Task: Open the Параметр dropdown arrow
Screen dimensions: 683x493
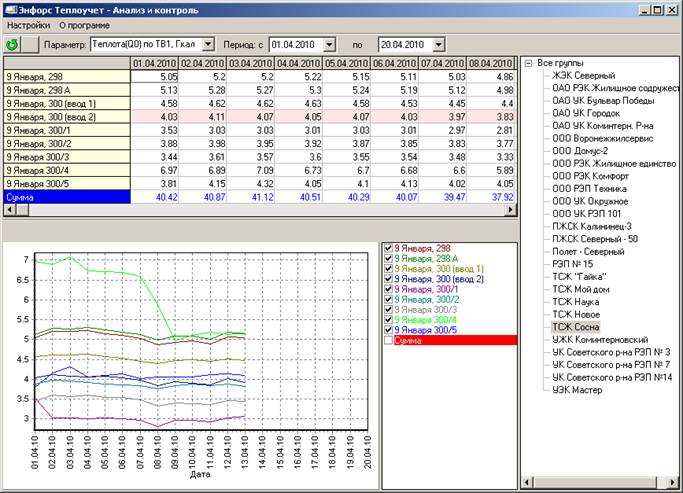Action: 208,44
